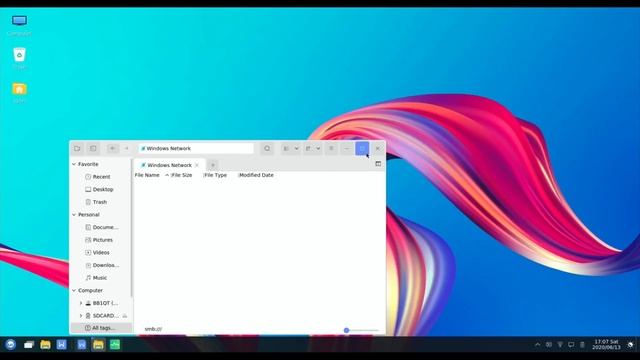Open Trash in the sidebar
Screen dimensions: 640x360
click(101, 202)
